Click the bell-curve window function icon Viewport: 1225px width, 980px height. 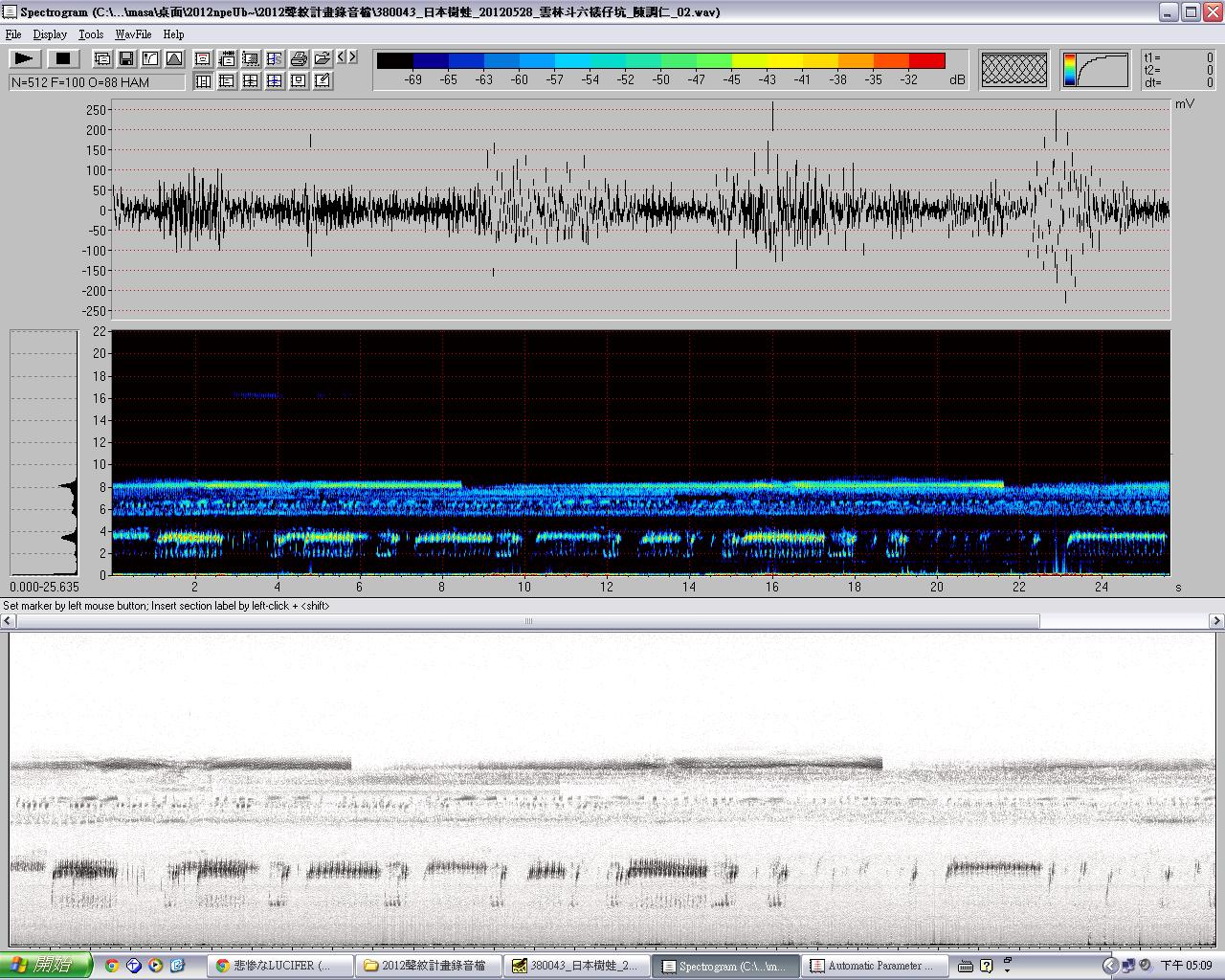point(173,58)
